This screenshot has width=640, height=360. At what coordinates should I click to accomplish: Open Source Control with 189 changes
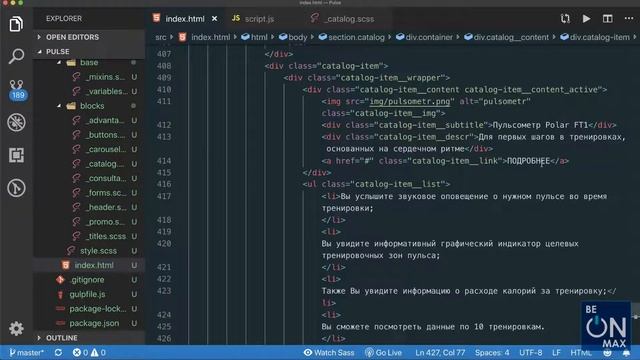click(x=17, y=90)
